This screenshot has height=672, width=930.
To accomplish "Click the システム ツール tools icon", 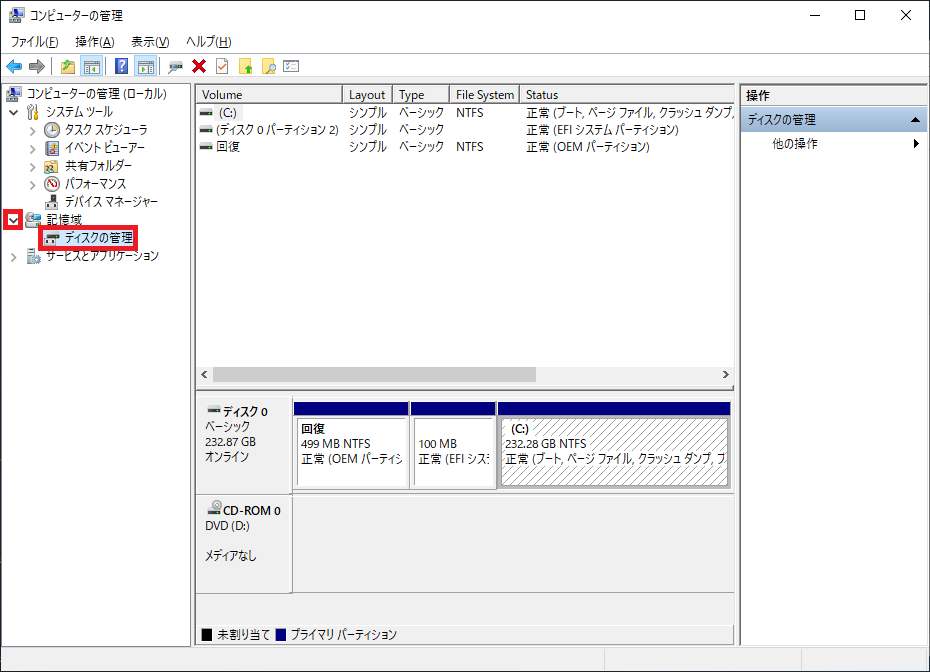I will (33, 112).
